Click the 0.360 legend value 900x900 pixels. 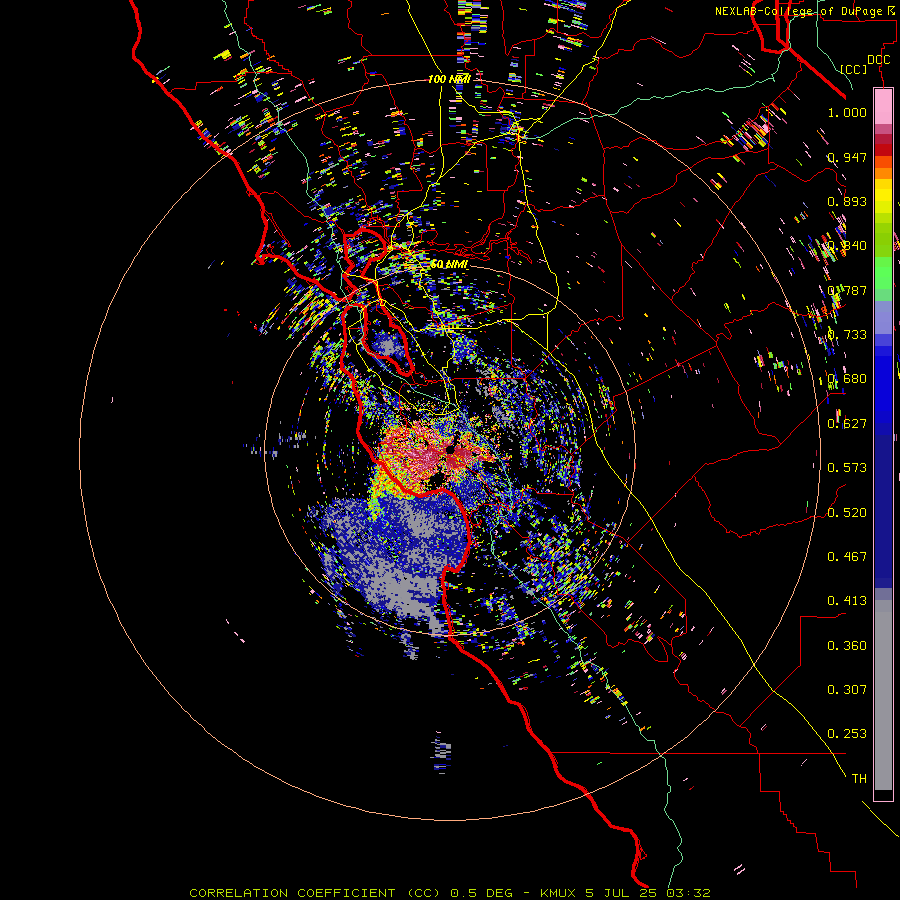(x=847, y=646)
